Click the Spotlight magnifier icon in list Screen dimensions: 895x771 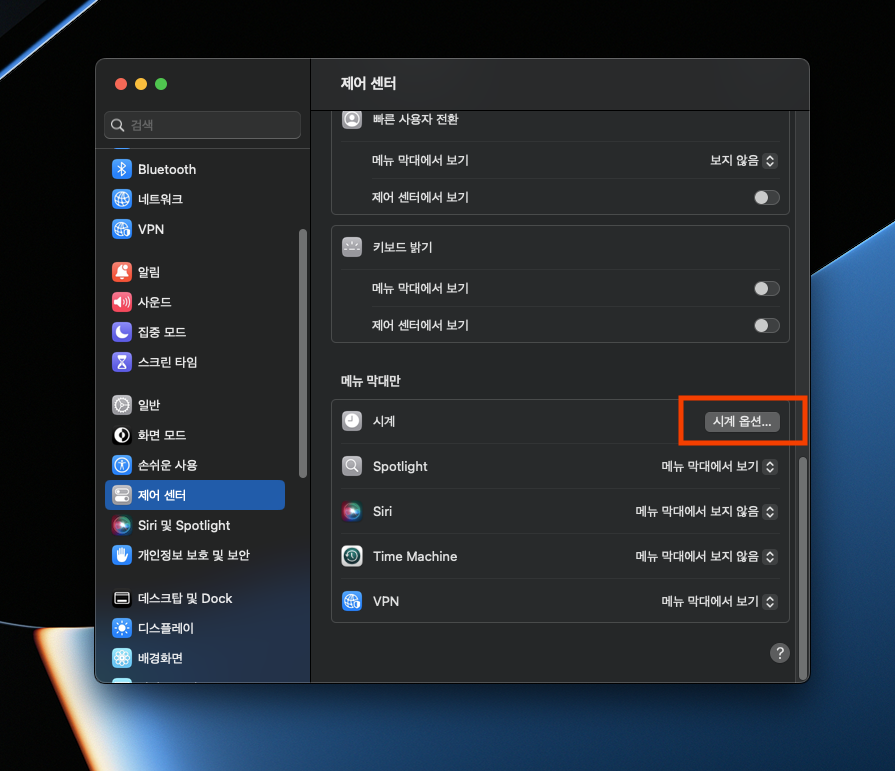(352, 466)
